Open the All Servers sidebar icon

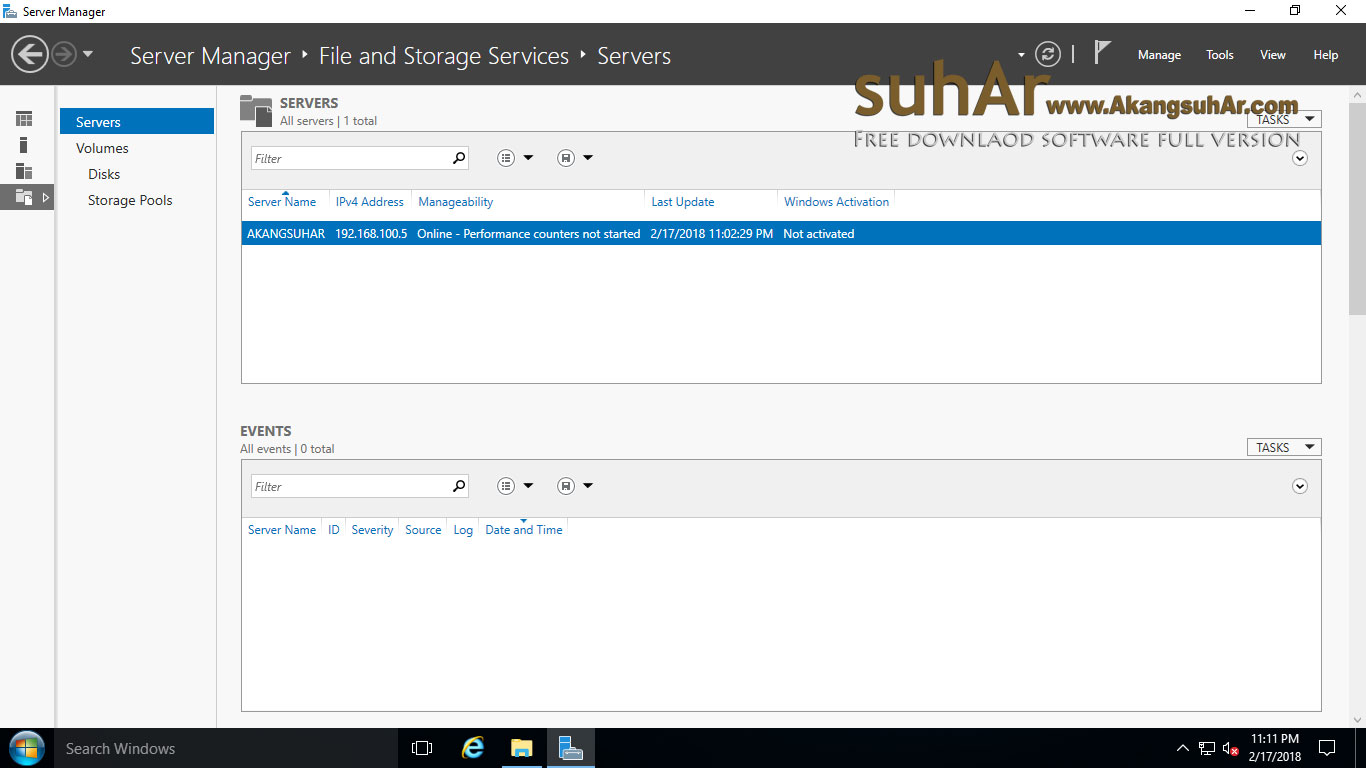pos(24,171)
